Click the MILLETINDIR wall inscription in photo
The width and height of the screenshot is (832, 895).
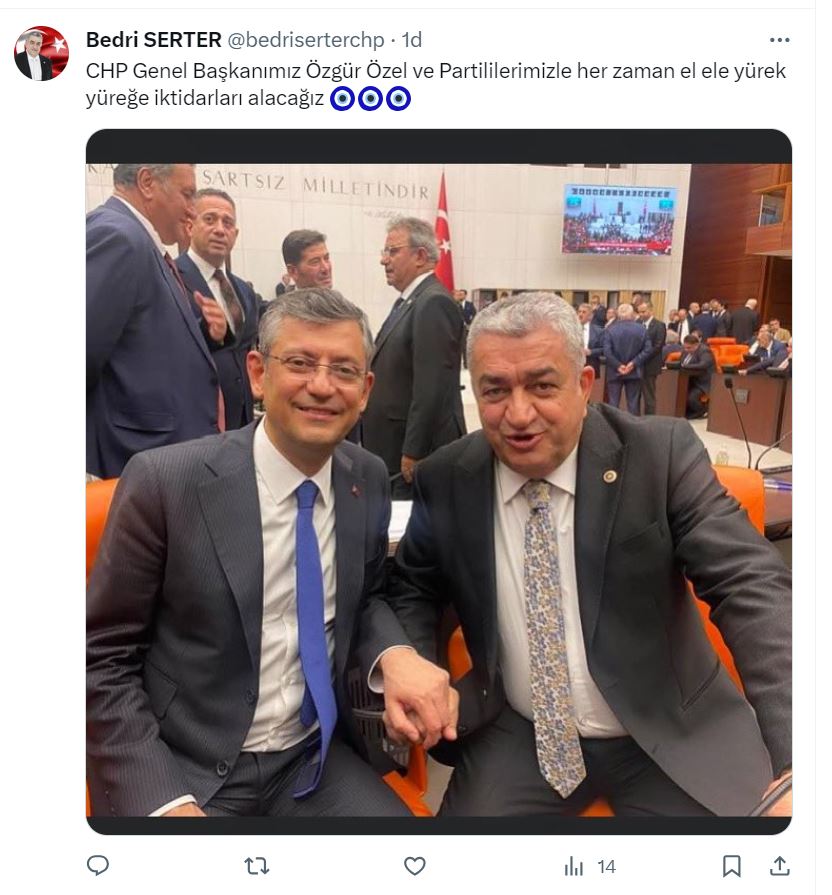(x=366, y=188)
